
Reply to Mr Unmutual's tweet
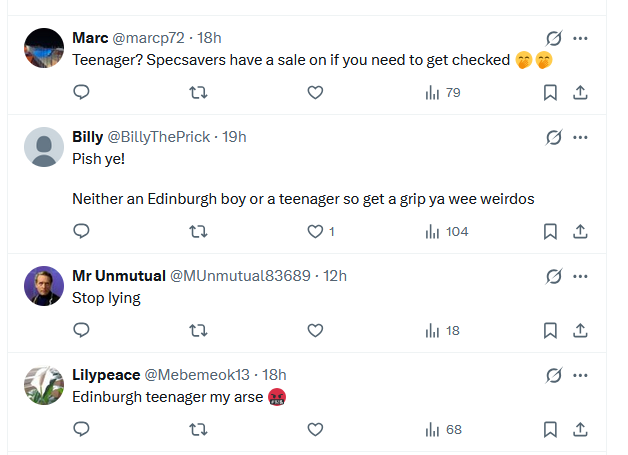82,330
